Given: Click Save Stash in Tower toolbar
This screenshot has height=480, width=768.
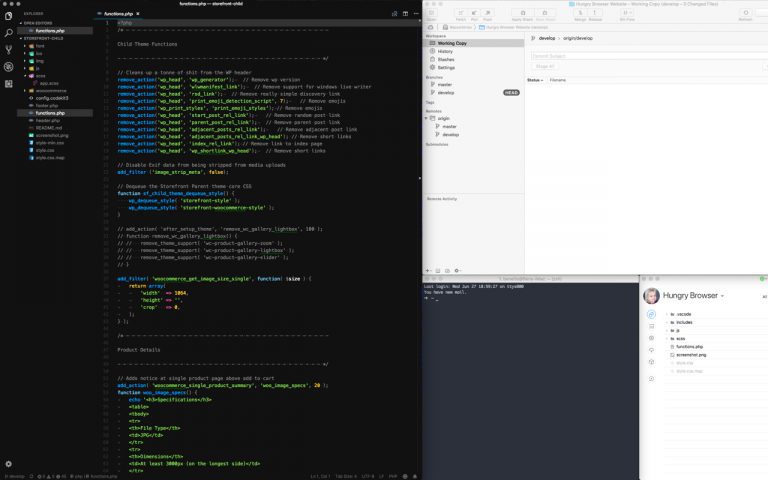Looking at the screenshot, I should point(545,15).
